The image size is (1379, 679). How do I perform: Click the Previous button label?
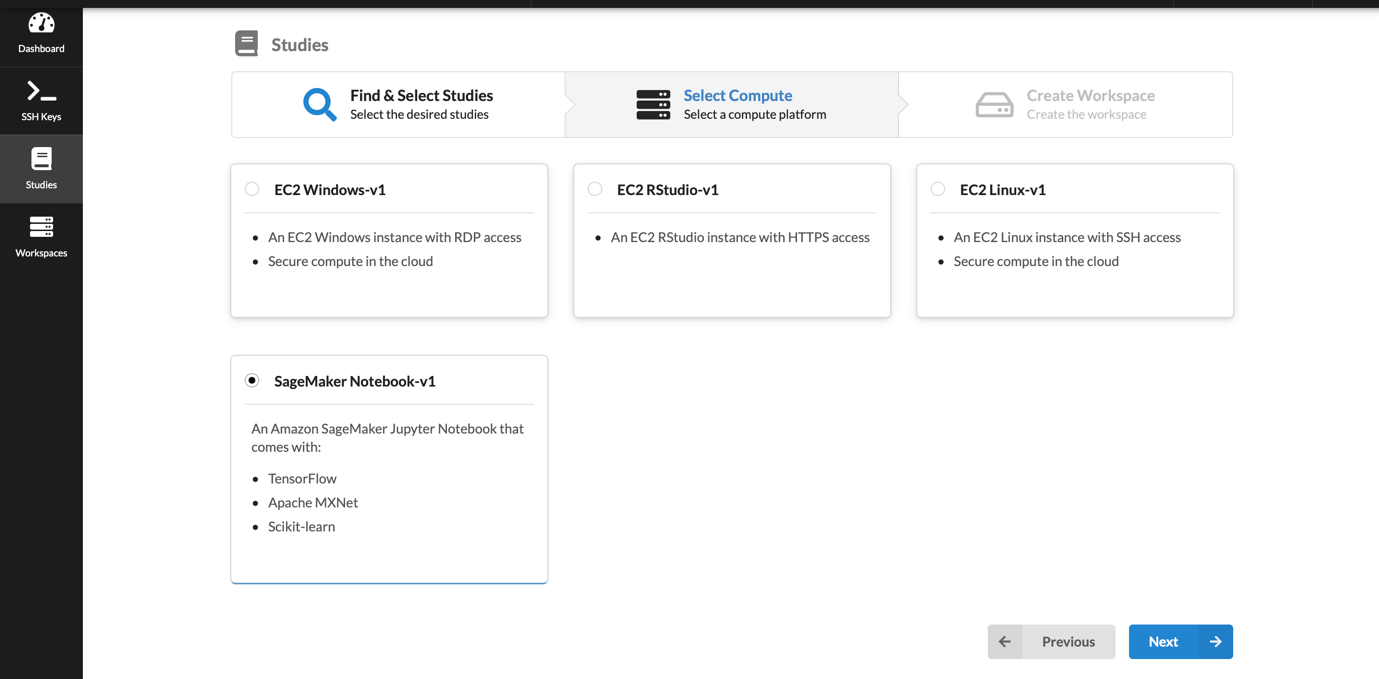[1068, 642]
